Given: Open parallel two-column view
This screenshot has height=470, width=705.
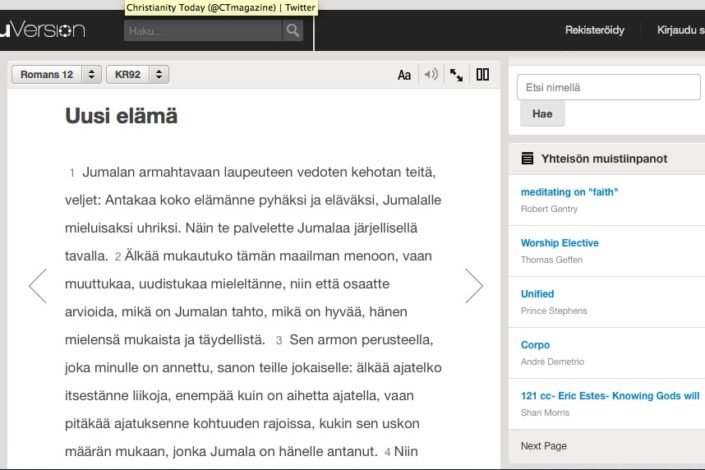Looking at the screenshot, I should point(482,74).
